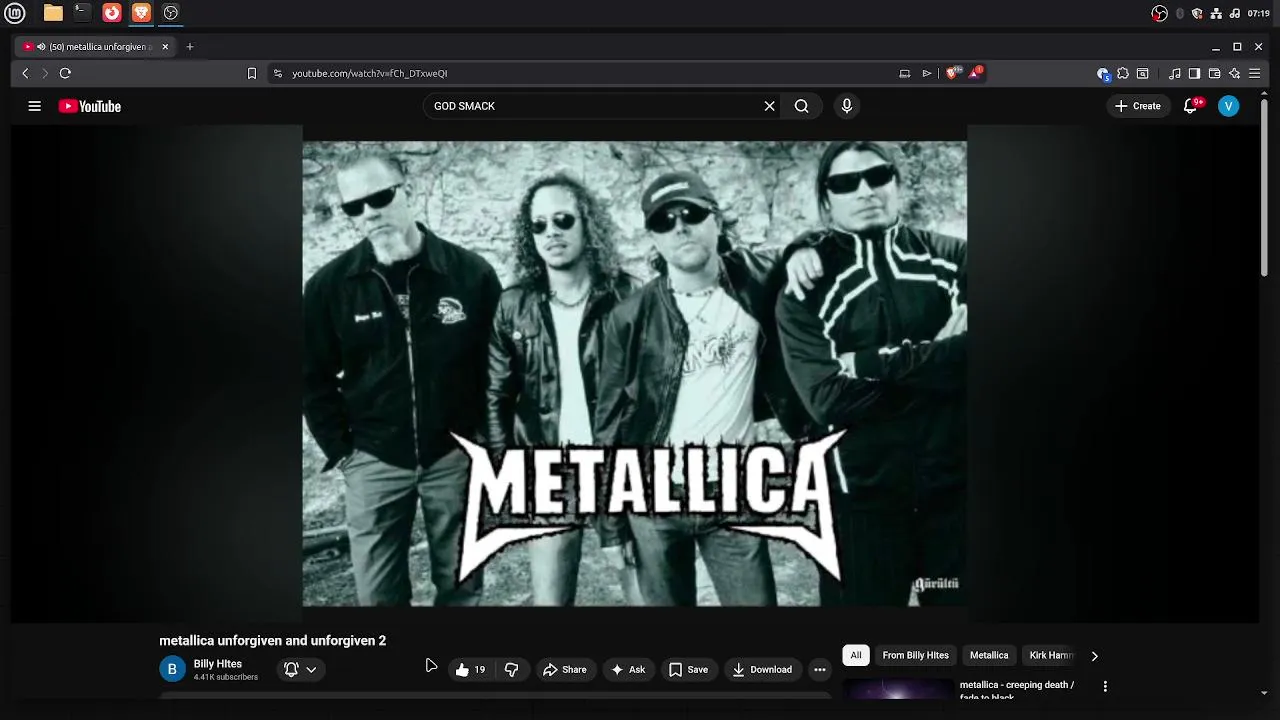Save video to a playlist

point(688,670)
